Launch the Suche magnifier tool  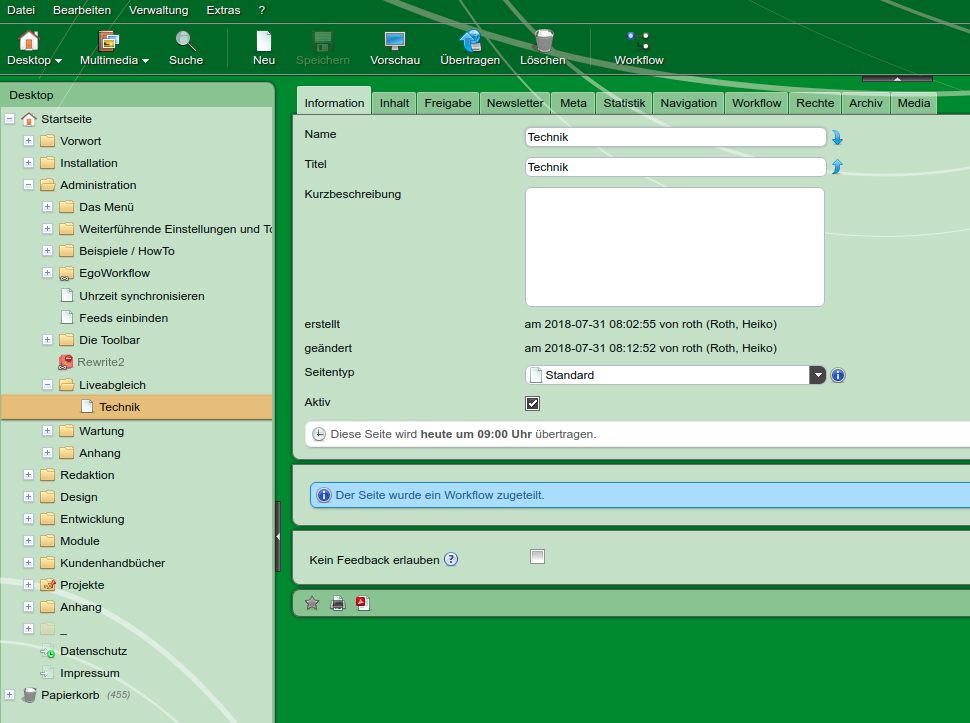[x=186, y=49]
